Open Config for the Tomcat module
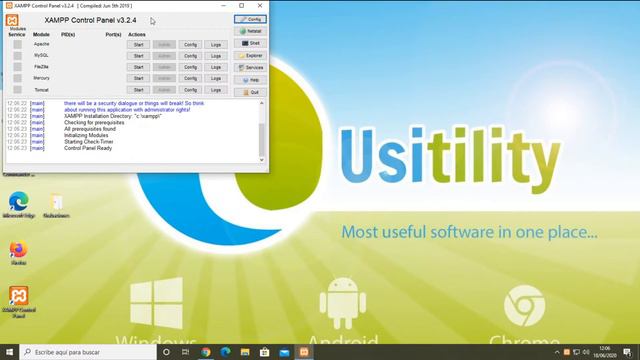 pyautogui.click(x=190, y=90)
